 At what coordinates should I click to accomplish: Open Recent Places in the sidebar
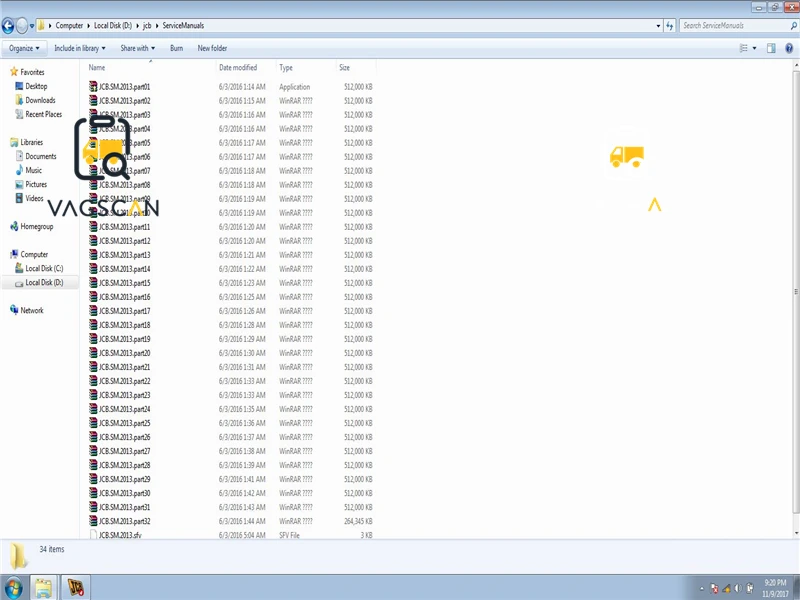pos(39,114)
